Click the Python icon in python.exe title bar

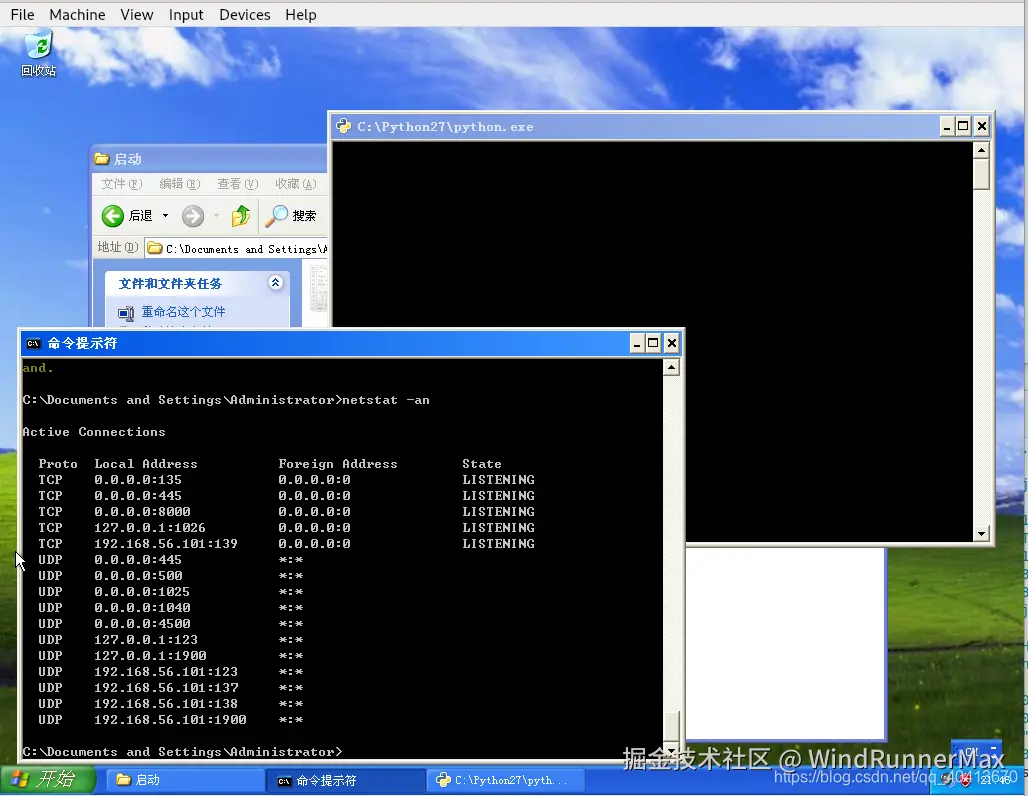(344, 126)
